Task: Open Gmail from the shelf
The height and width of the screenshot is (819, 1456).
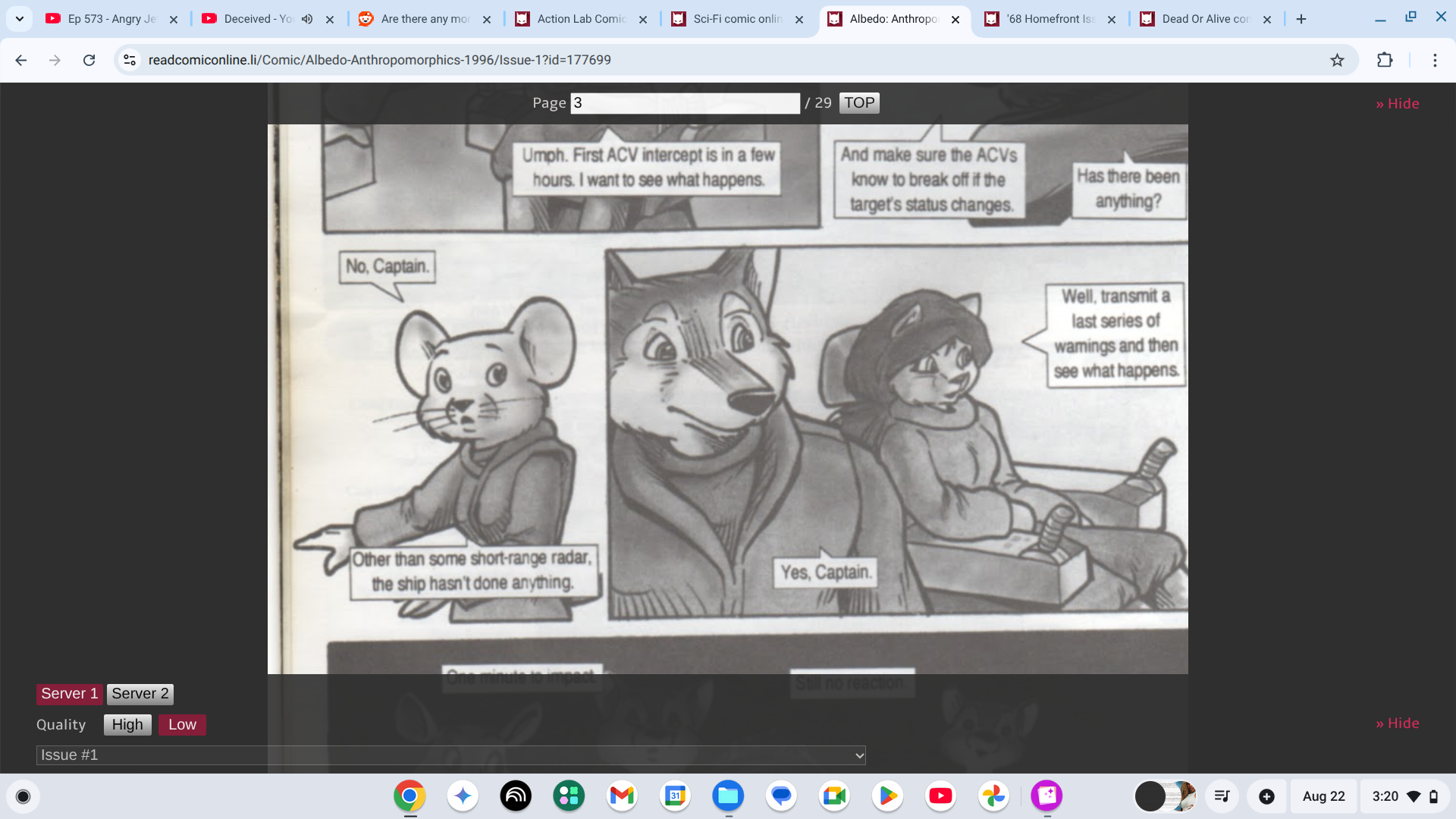Action: [622, 795]
